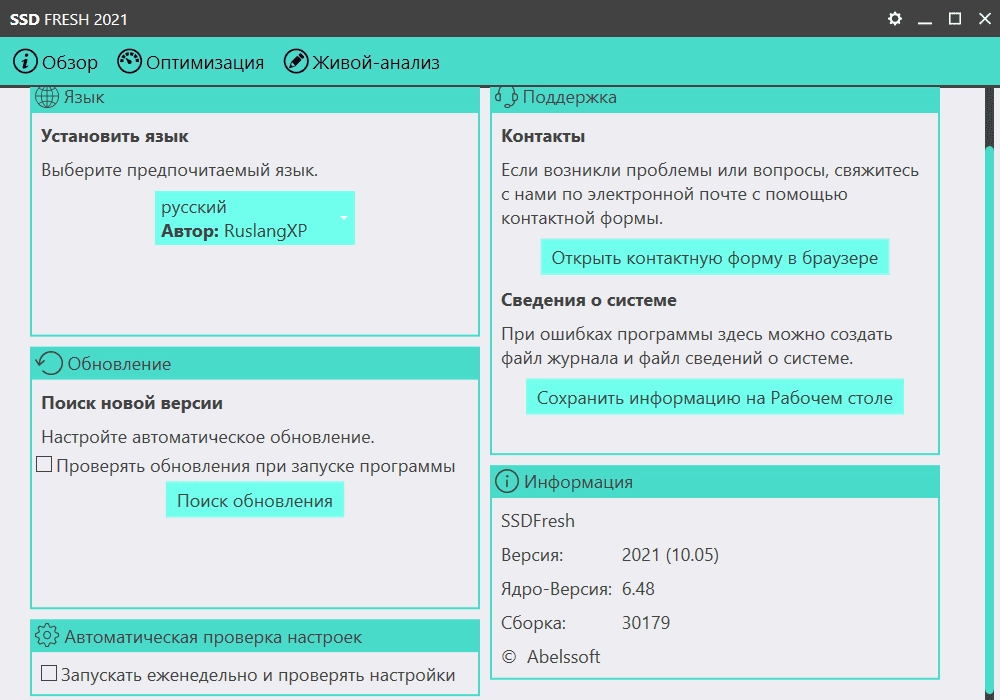Open the Живой-анализ tab
1000x700 pixels.
click(362, 62)
